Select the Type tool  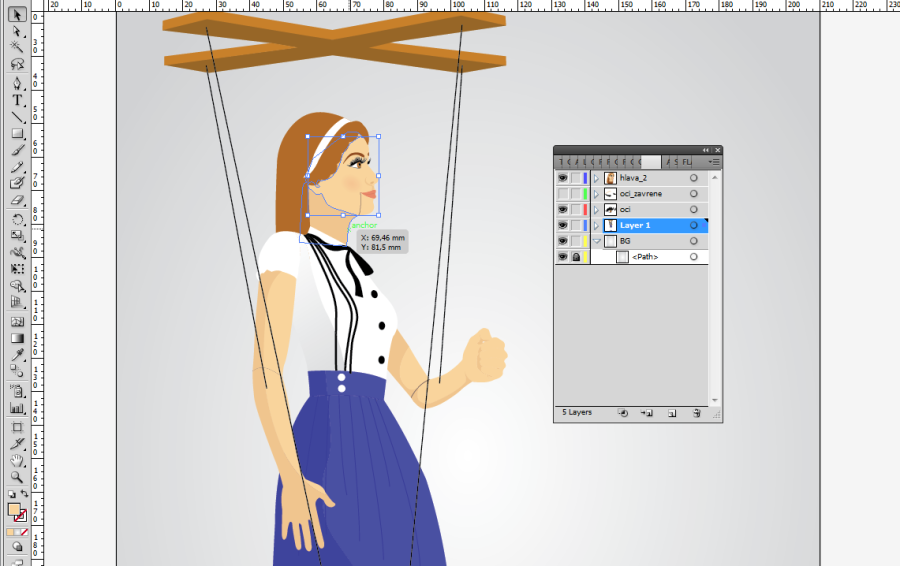pos(18,100)
